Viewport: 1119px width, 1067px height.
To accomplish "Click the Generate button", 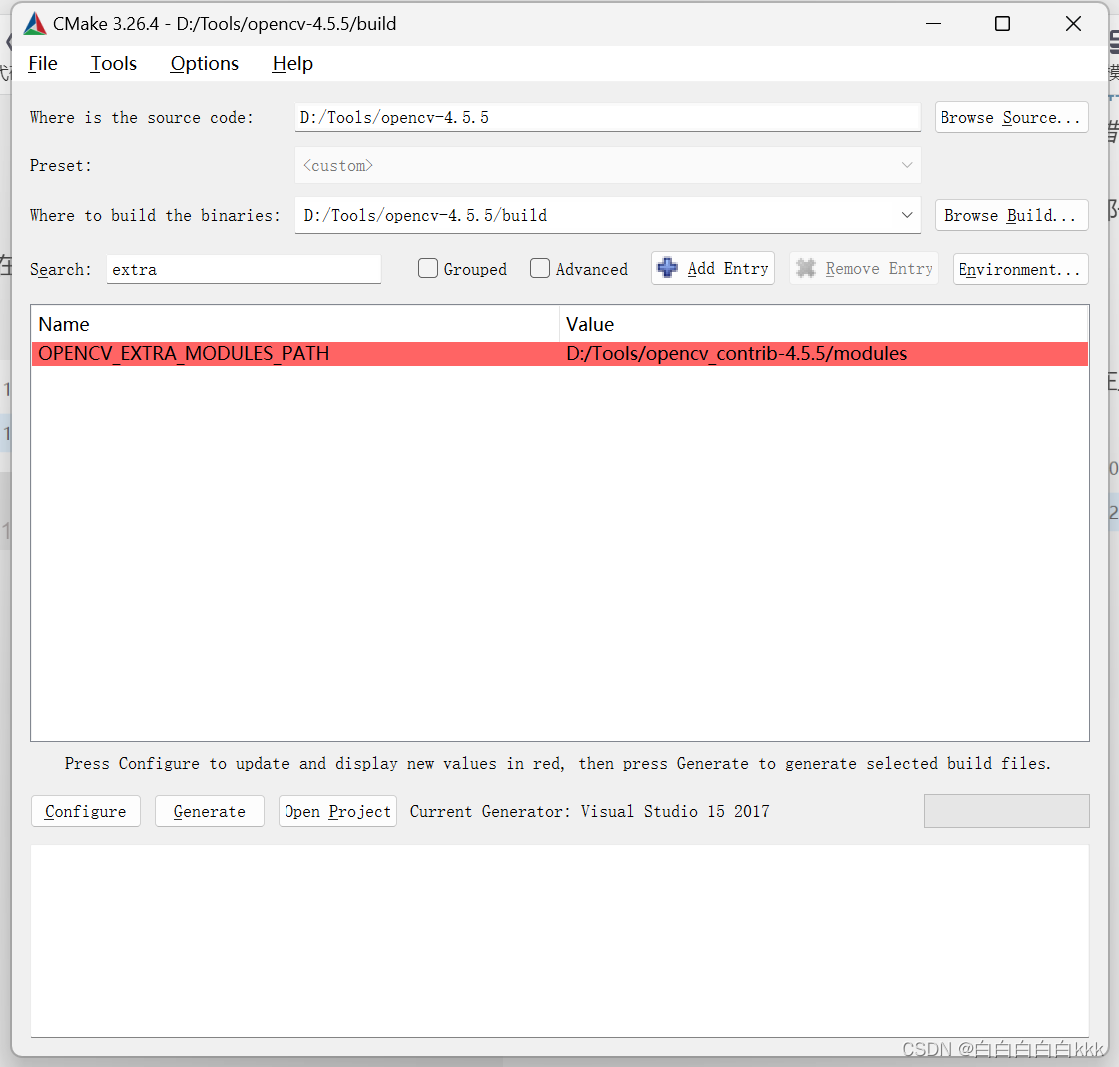I will click(x=209, y=811).
